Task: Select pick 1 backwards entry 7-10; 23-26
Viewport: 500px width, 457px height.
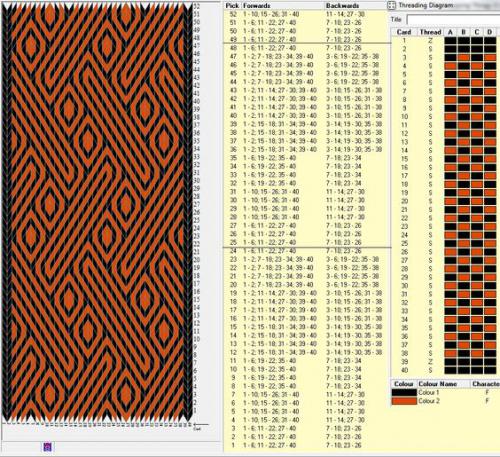Action: 344,445
